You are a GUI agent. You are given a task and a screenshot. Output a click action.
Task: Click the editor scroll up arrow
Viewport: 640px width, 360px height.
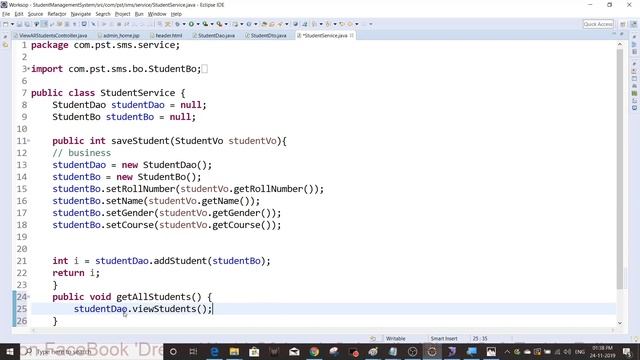pos(620,44)
